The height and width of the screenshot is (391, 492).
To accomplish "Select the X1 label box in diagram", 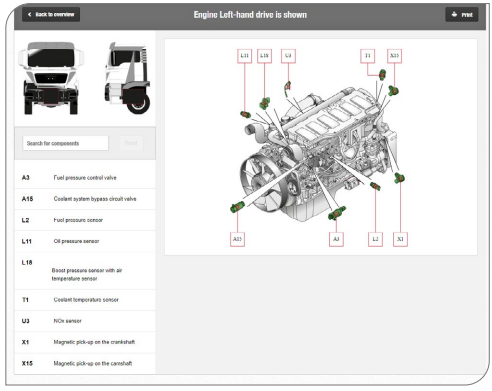I will pos(400,239).
